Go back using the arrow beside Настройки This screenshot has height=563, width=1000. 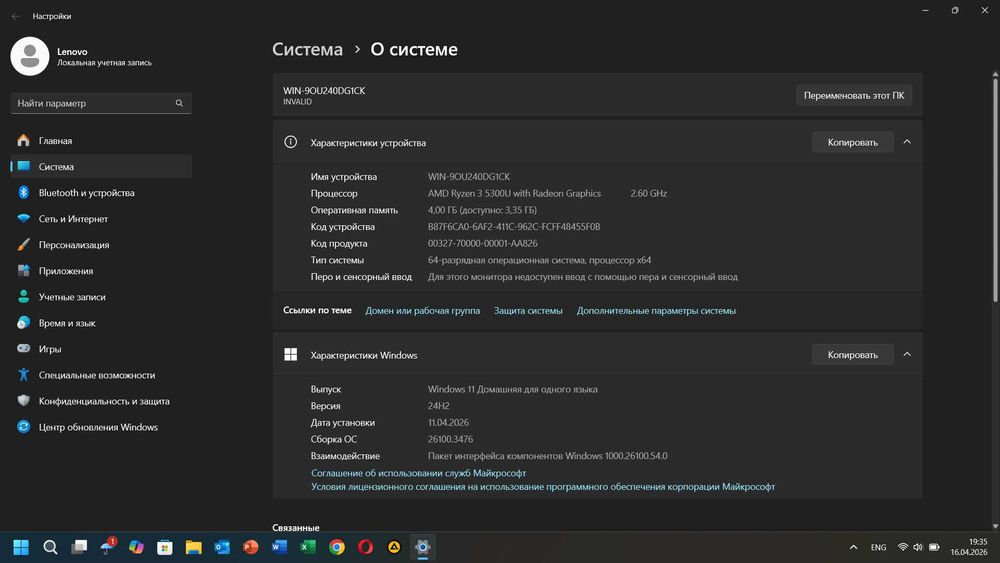point(15,17)
